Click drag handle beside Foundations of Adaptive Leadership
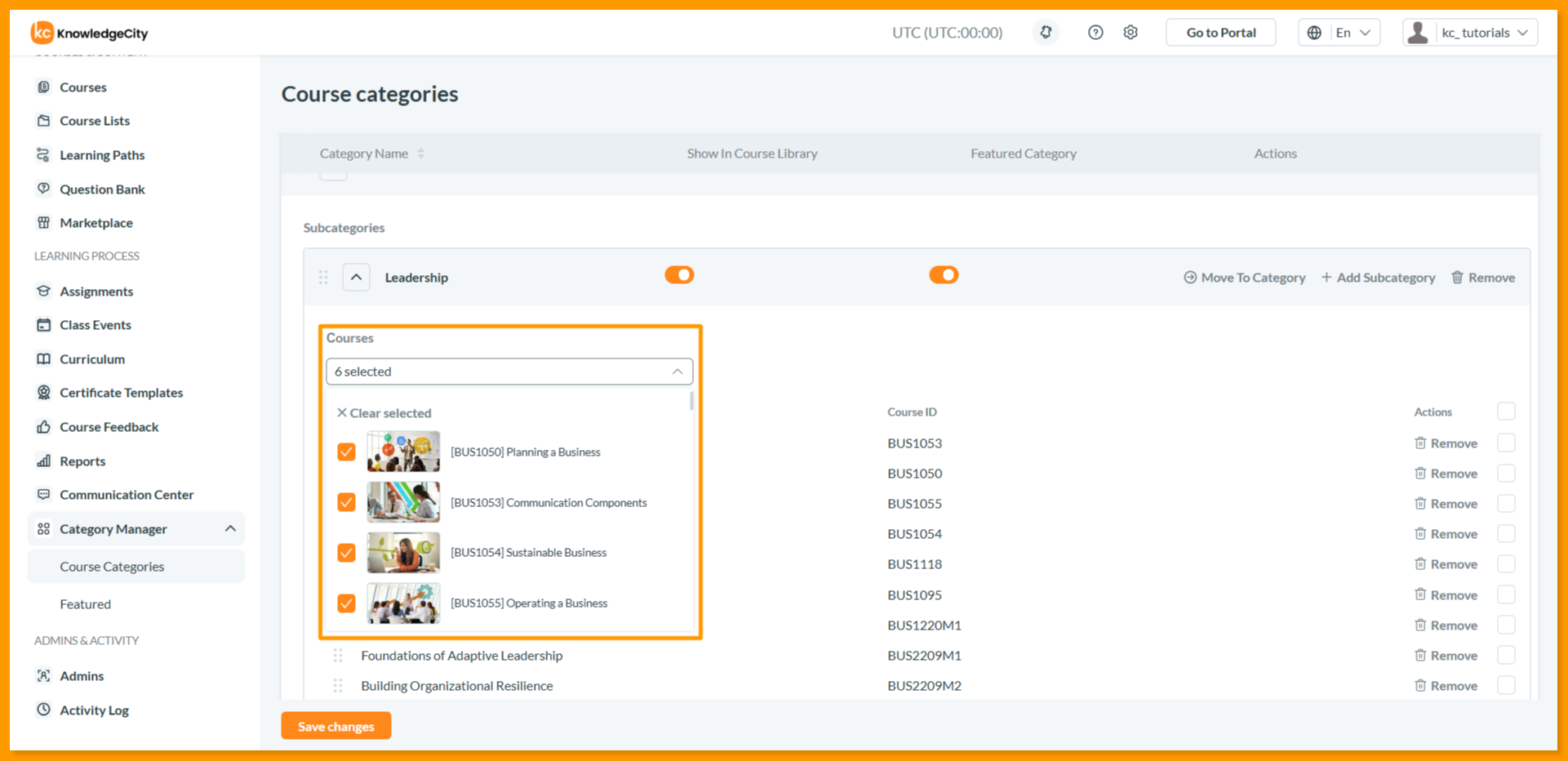The image size is (1568, 761). click(338, 656)
